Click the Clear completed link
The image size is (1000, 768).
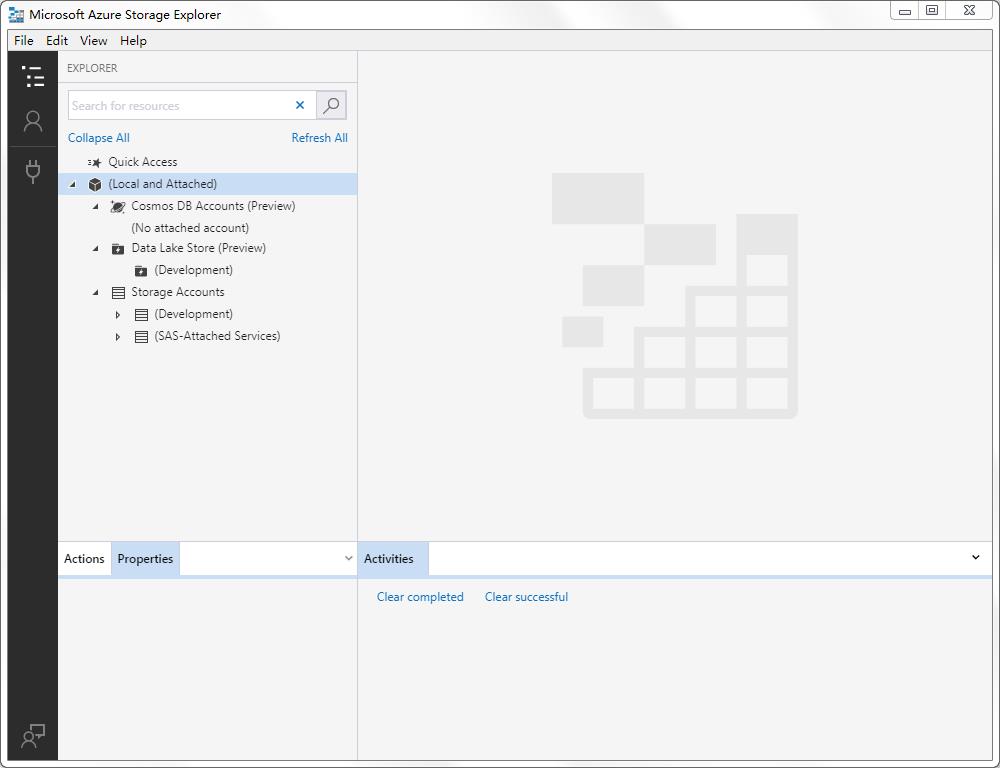[x=420, y=597]
